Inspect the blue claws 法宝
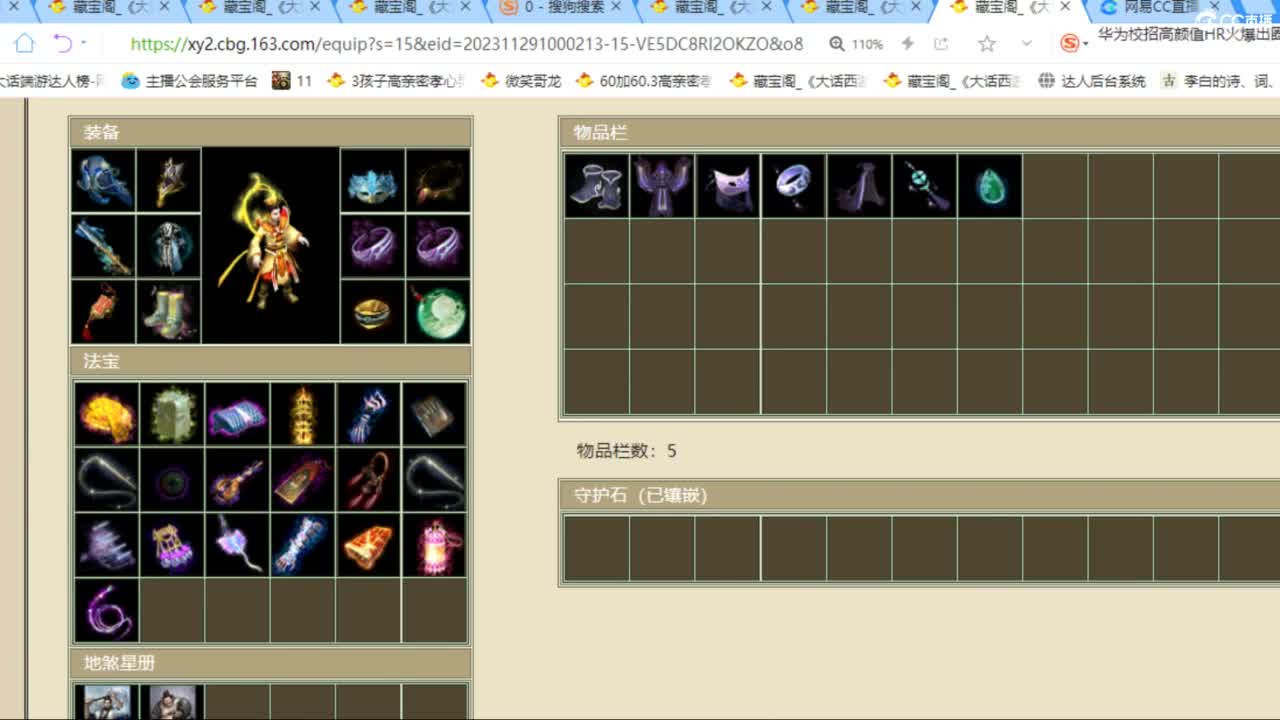The height and width of the screenshot is (720, 1280). (368, 414)
